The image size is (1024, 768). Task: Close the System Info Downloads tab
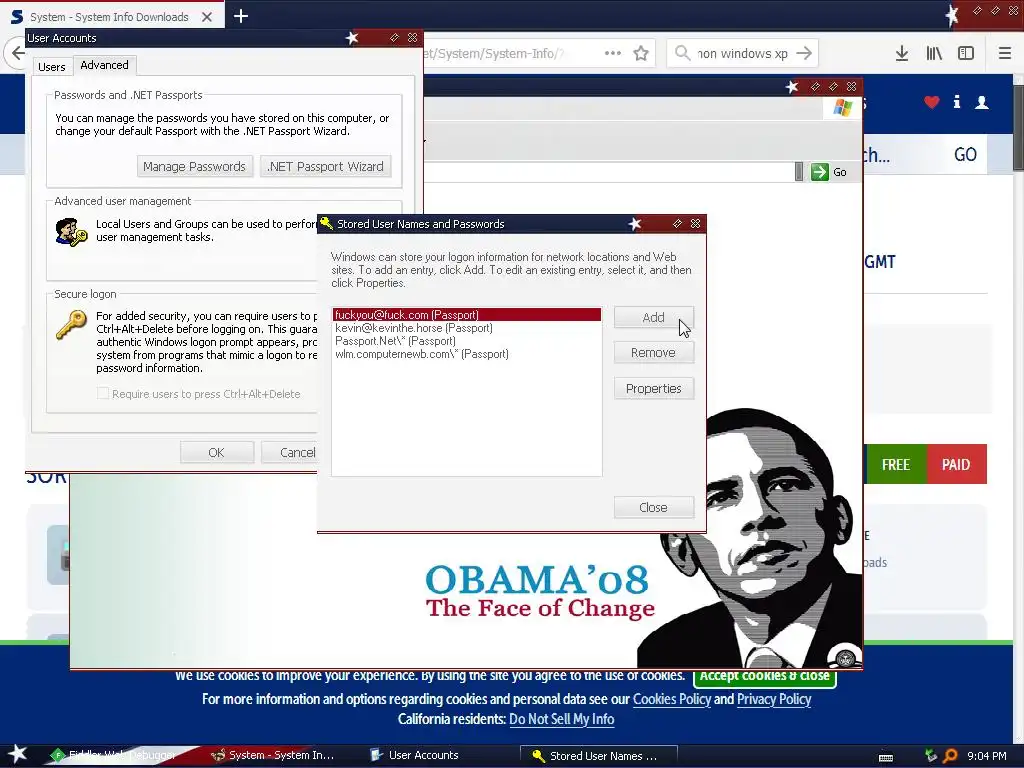point(207,17)
